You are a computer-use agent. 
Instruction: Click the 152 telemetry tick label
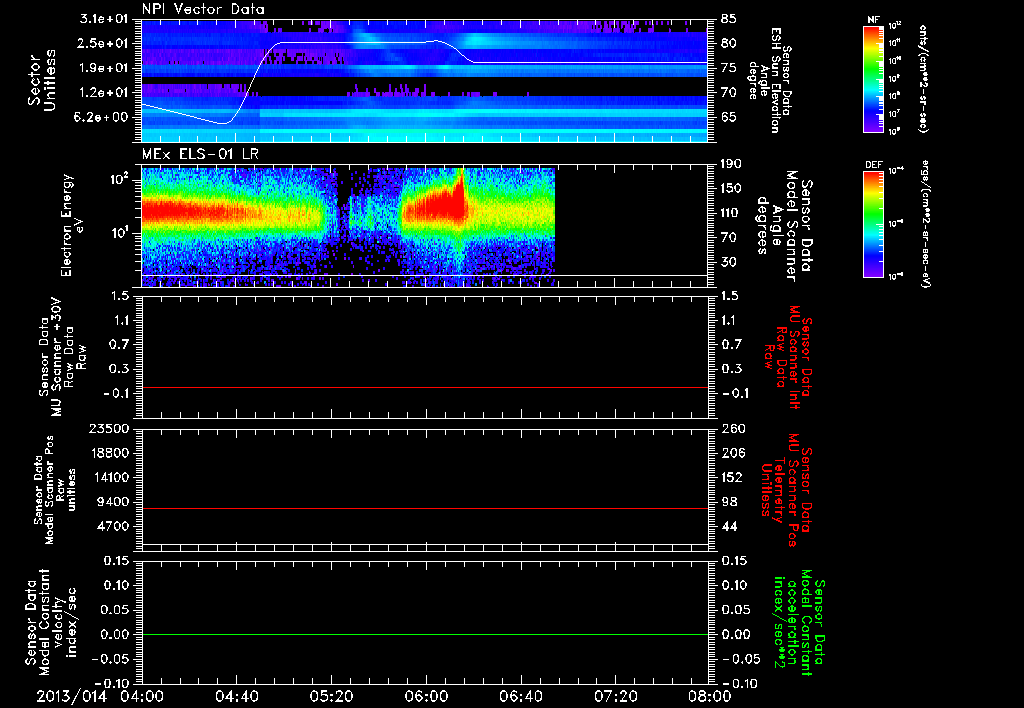pyautogui.click(x=733, y=477)
